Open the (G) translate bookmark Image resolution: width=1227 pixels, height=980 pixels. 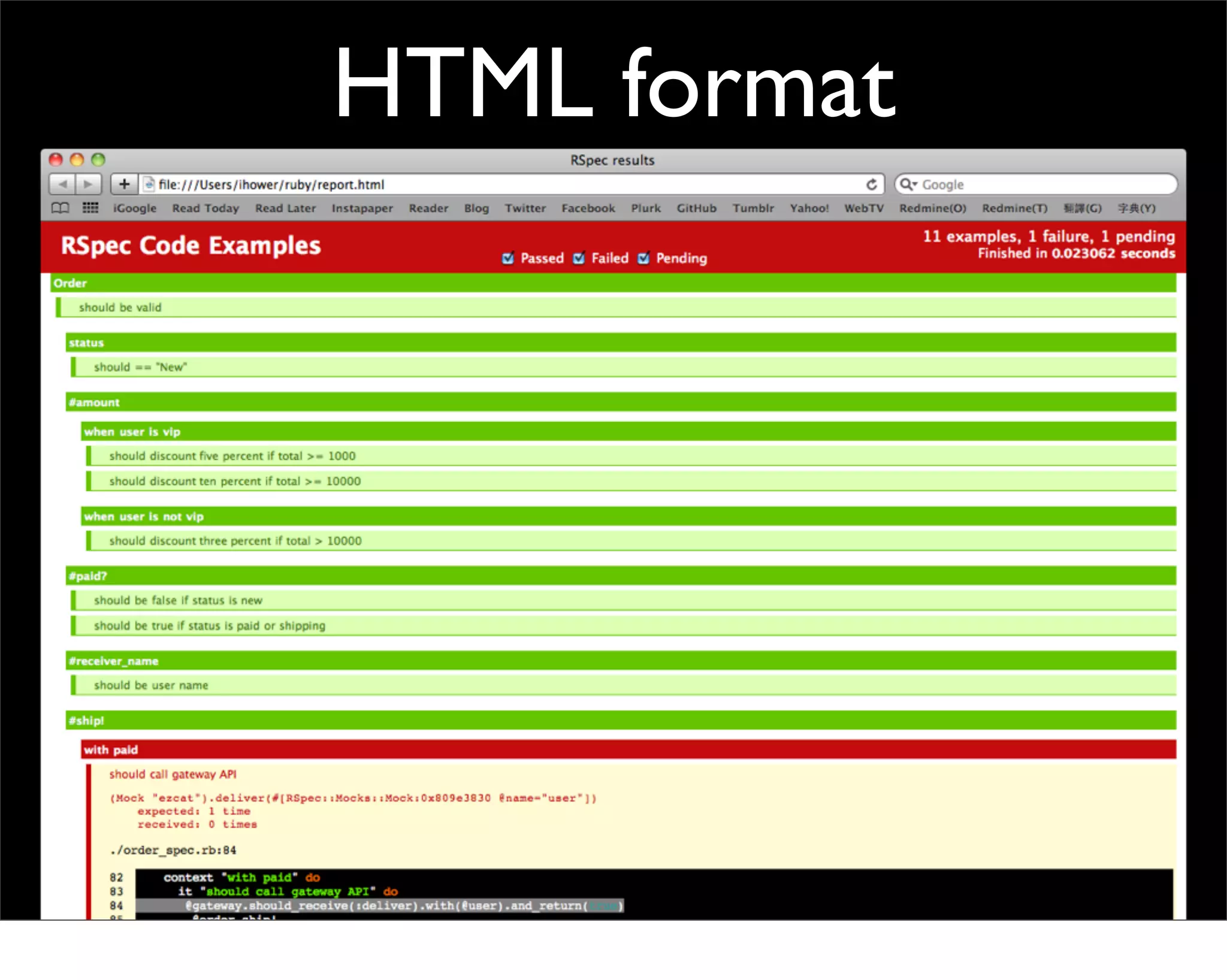tap(1083, 208)
